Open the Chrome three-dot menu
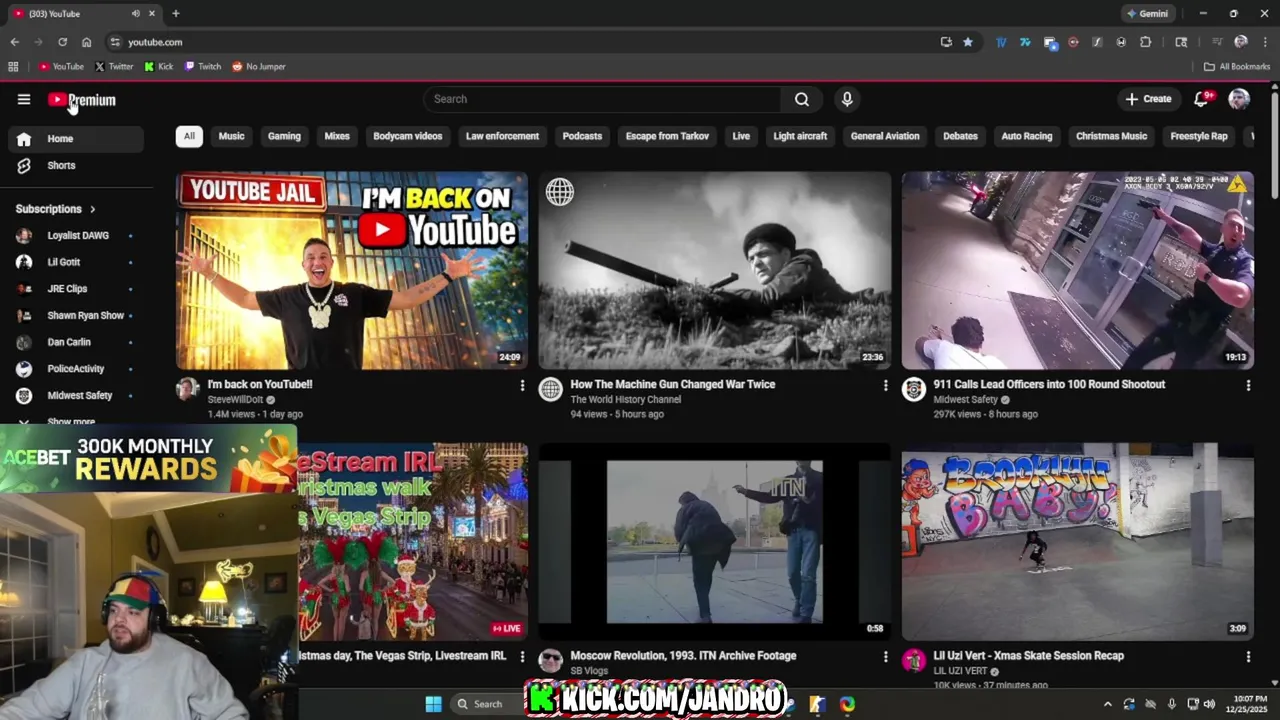Viewport: 1280px width, 720px height. coord(1265,42)
